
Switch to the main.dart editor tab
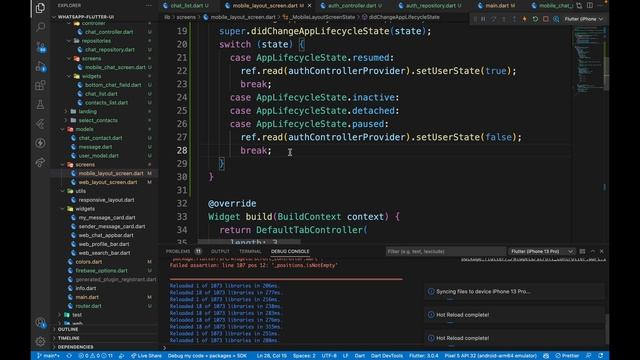497,6
